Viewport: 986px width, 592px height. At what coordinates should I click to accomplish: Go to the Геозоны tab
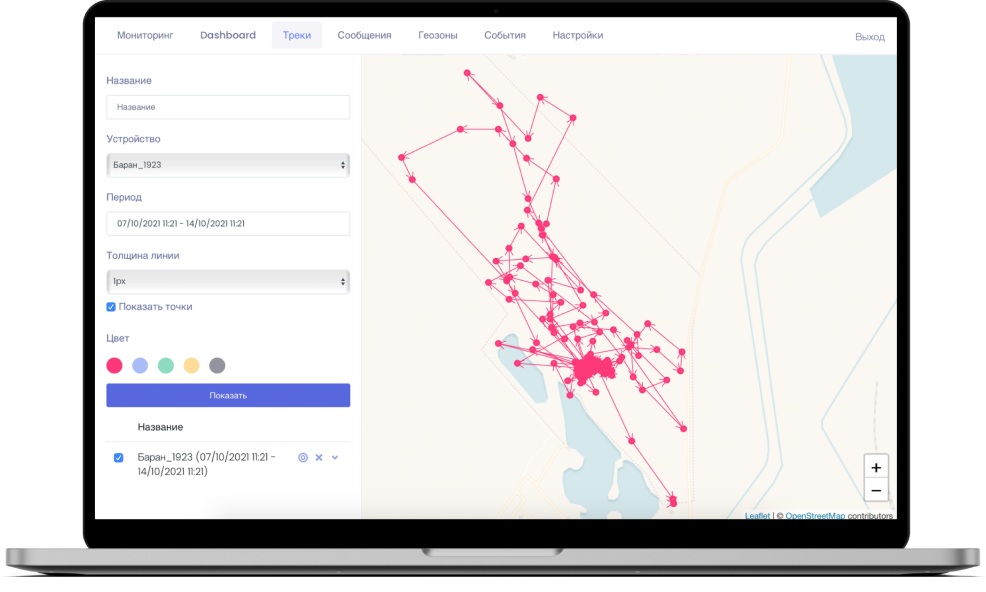coord(438,35)
